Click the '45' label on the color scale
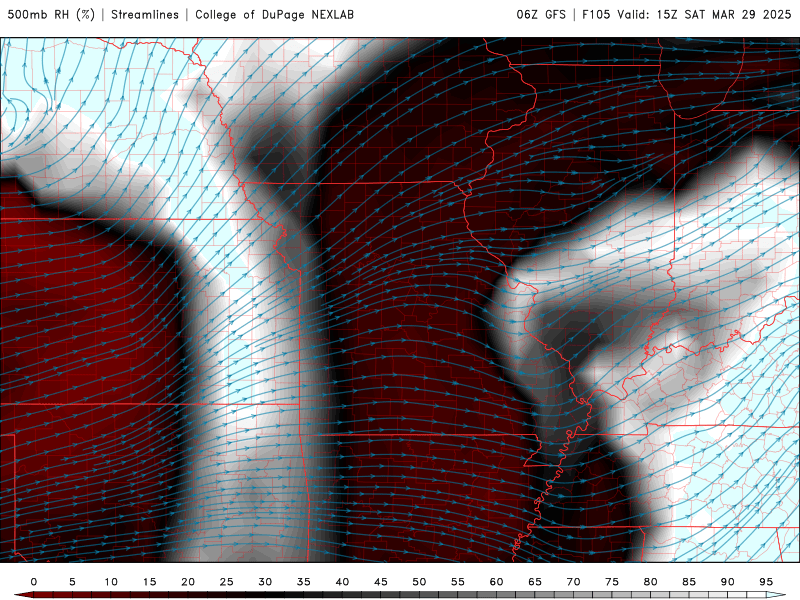The height and width of the screenshot is (600, 800). 381,582
